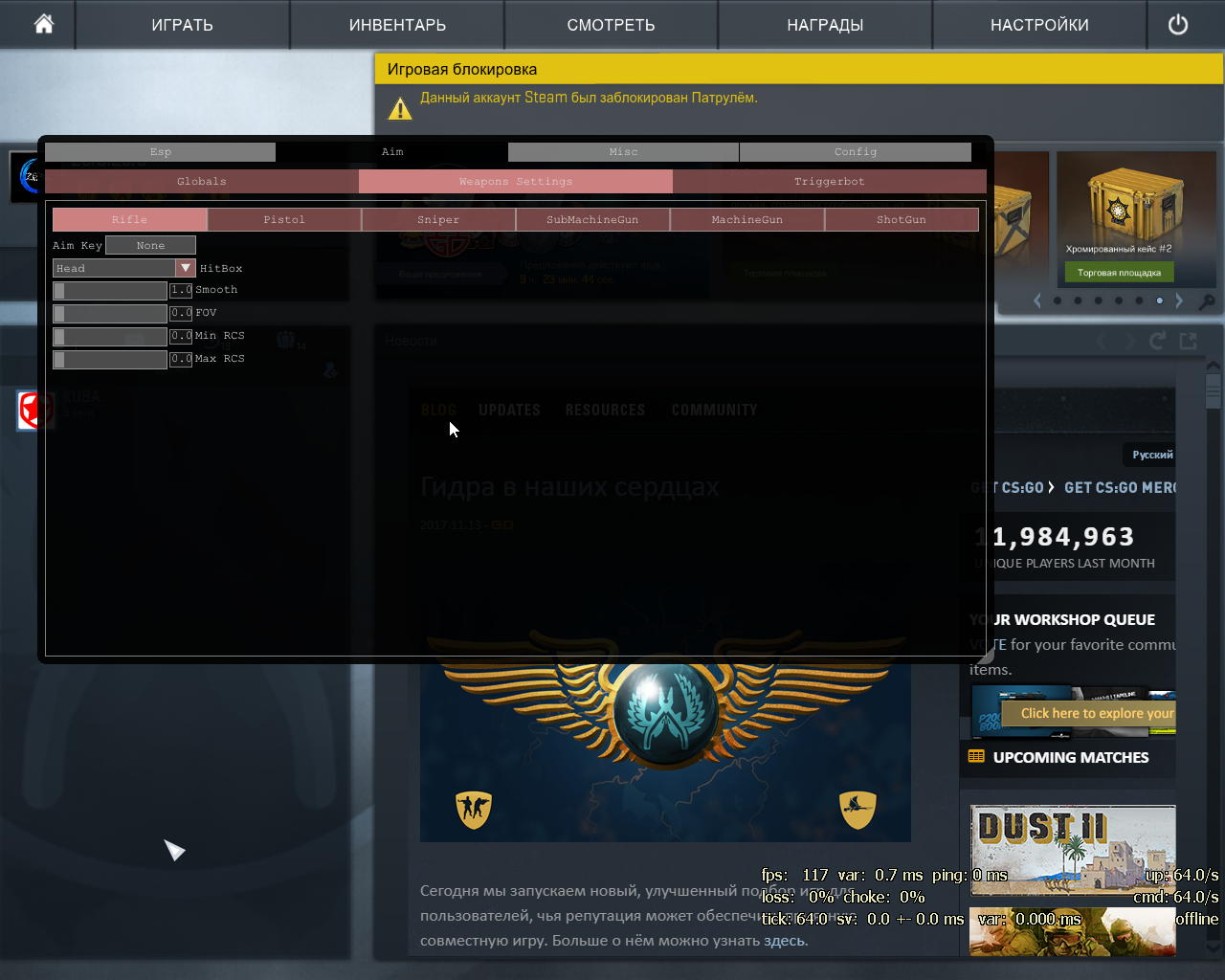Switch to the Config tab
Viewport: 1225px width, 980px height.
pos(856,152)
